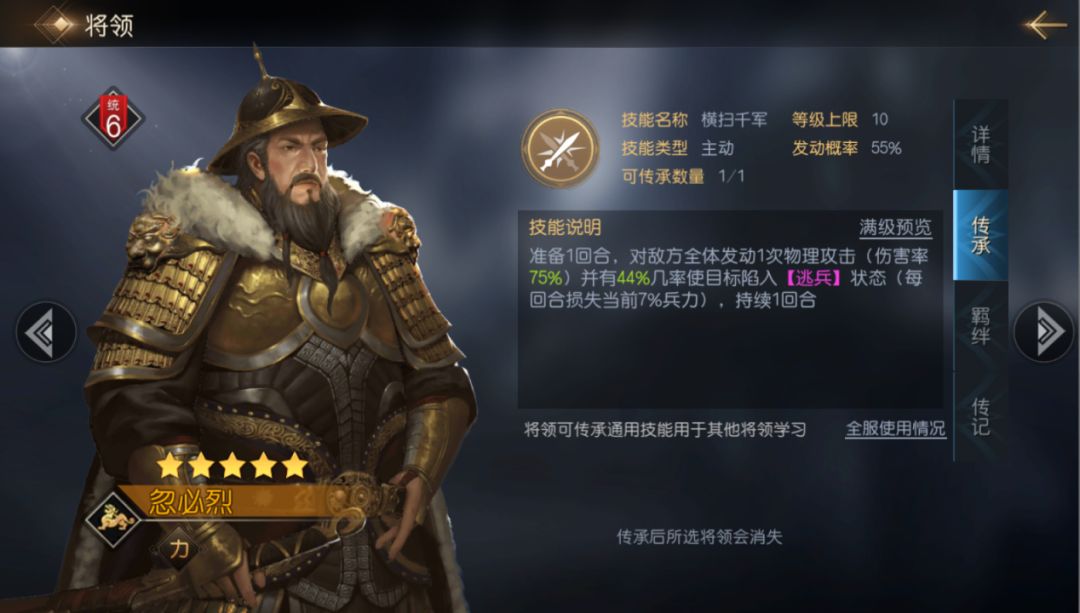Open the 全服使用情况 server usage link

pos(895,429)
